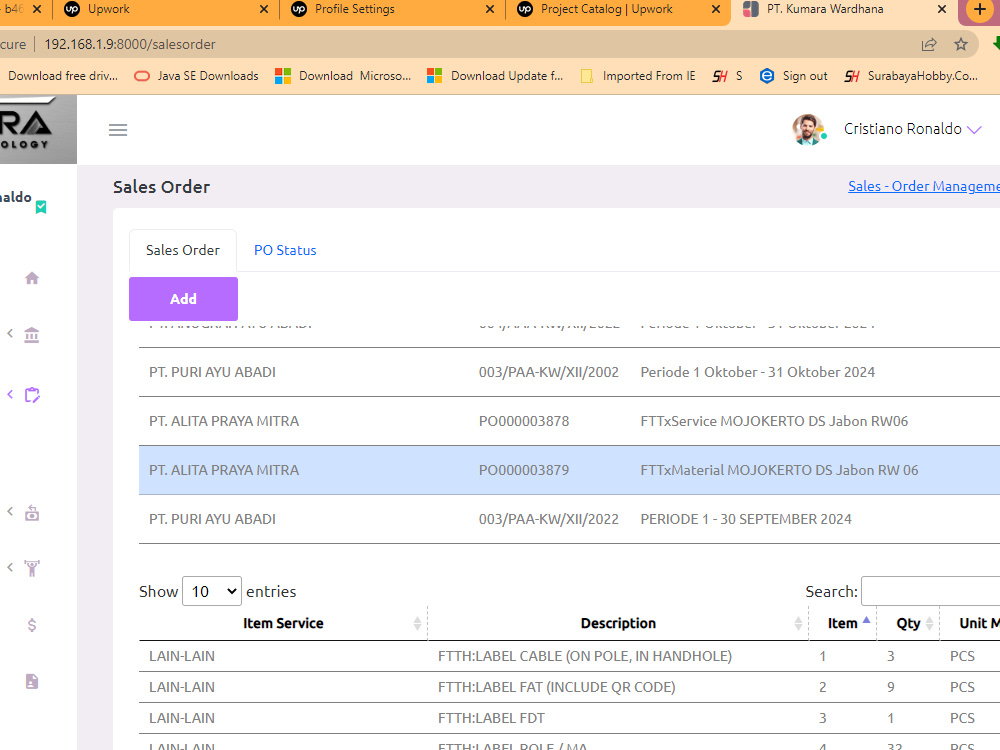Open the Sign out bookmark
This screenshot has height=750, width=1000.
(794, 76)
